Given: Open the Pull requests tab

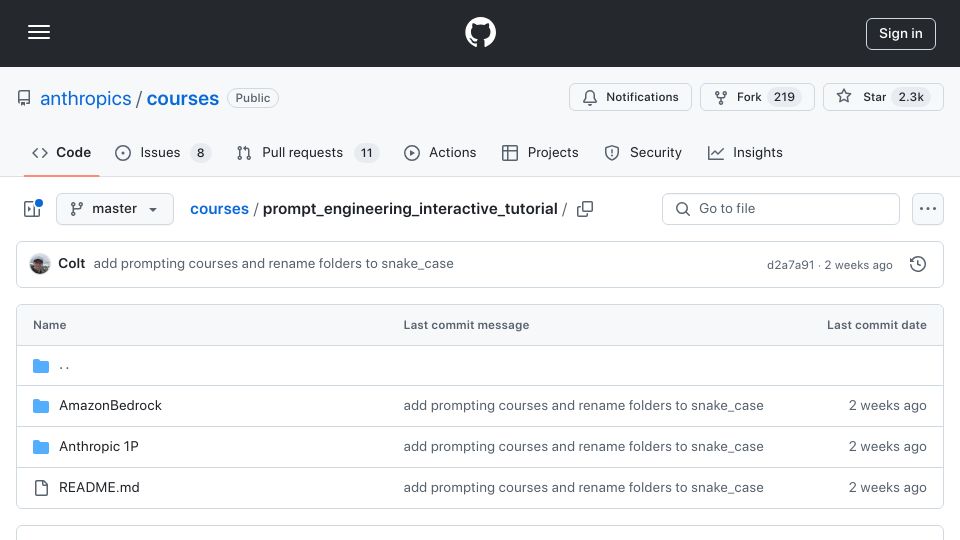Looking at the screenshot, I should [x=307, y=152].
